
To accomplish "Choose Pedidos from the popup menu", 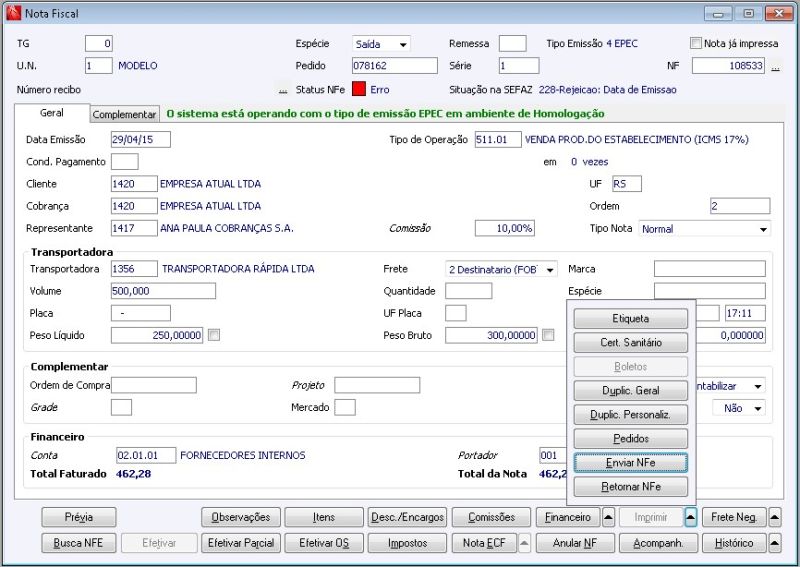I will pyautogui.click(x=631, y=438).
